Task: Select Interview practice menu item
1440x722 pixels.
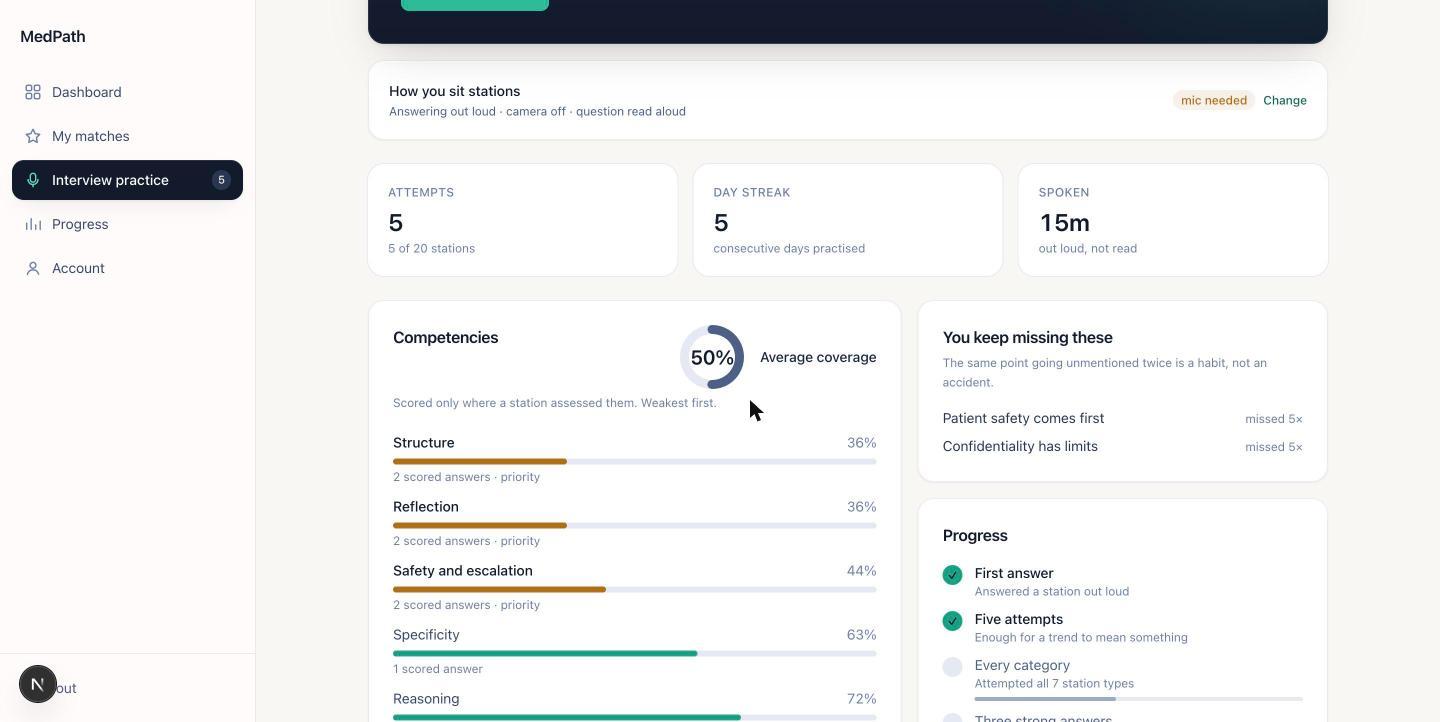Action: coord(127,180)
